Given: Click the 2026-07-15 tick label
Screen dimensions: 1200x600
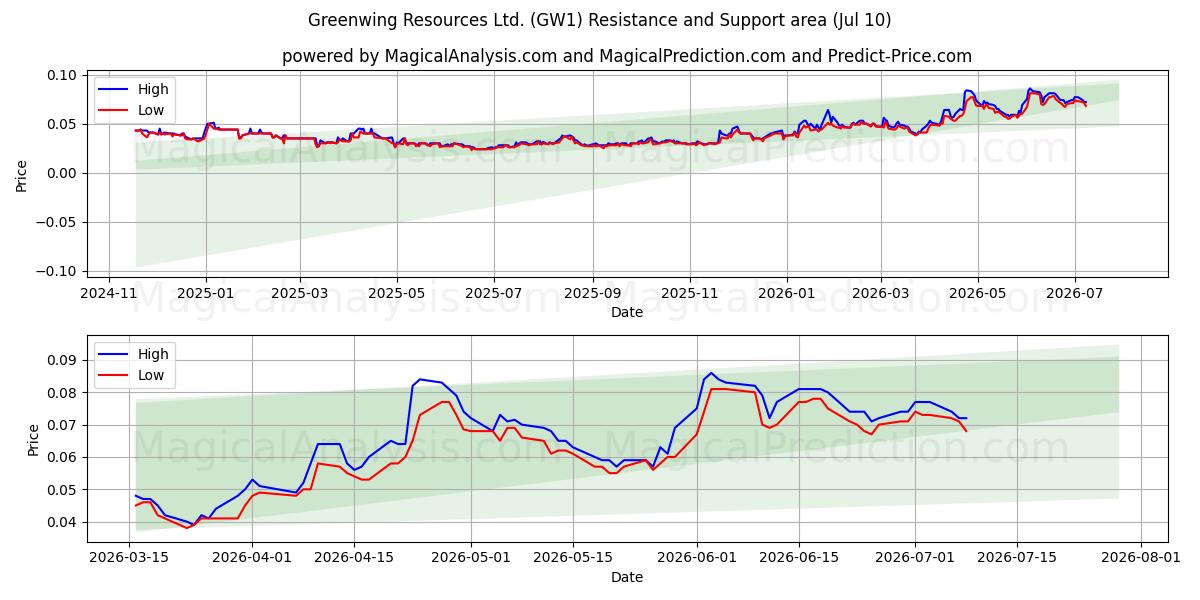Looking at the screenshot, I should (x=1017, y=558).
